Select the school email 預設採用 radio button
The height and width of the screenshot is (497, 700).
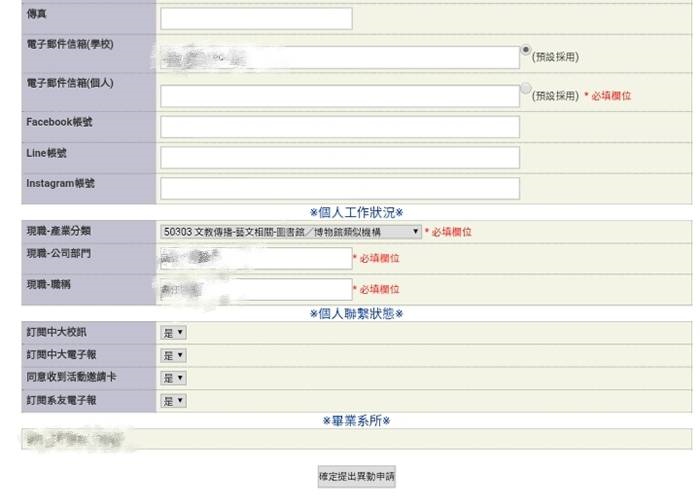coord(526,49)
